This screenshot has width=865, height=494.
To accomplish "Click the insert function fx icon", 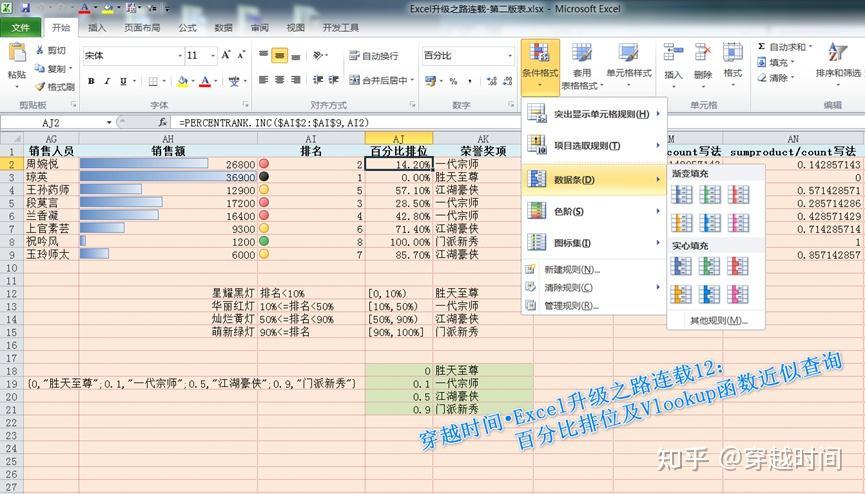I will (x=162, y=122).
